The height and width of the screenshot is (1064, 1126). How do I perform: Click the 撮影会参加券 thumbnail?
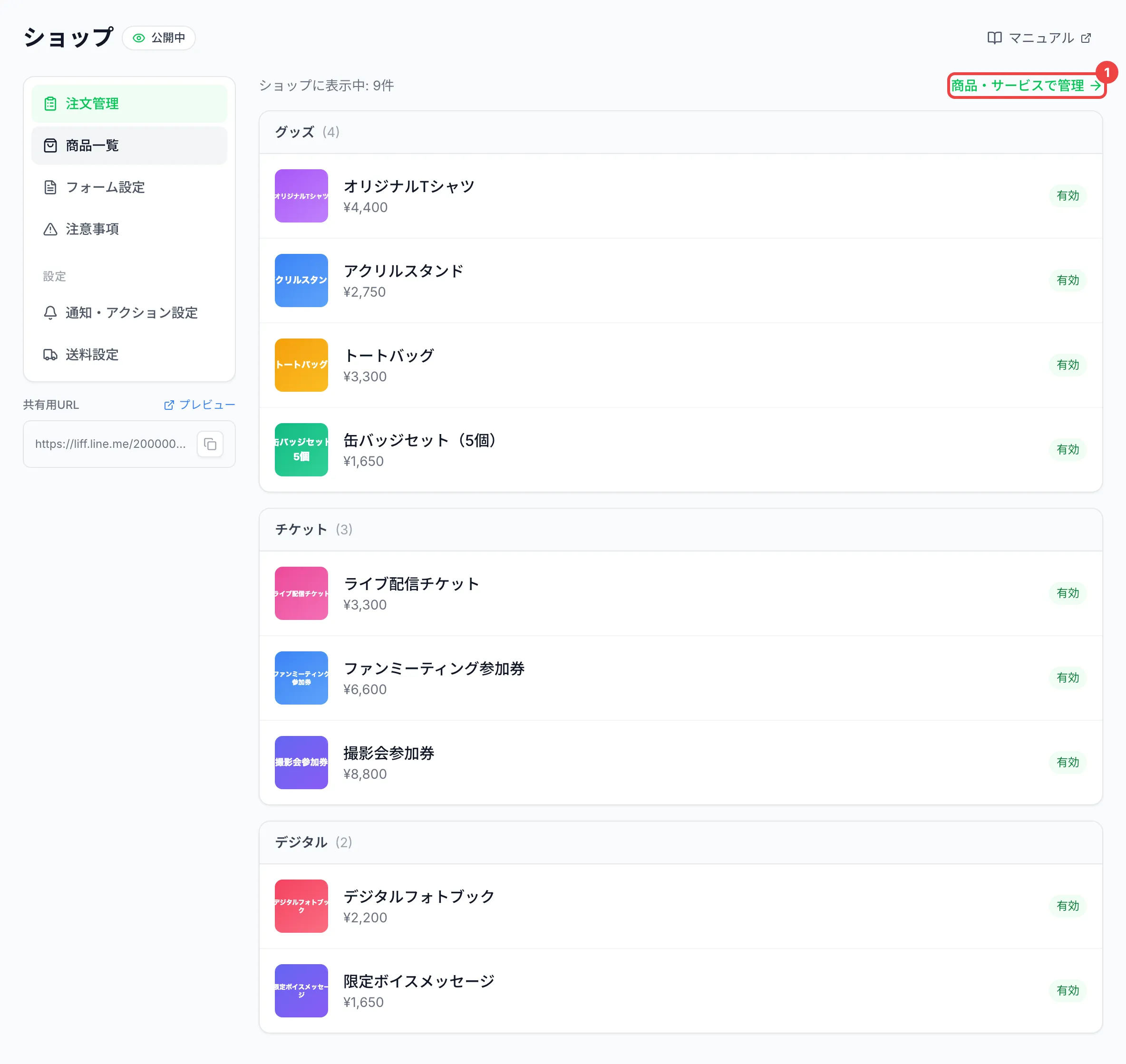pos(301,763)
